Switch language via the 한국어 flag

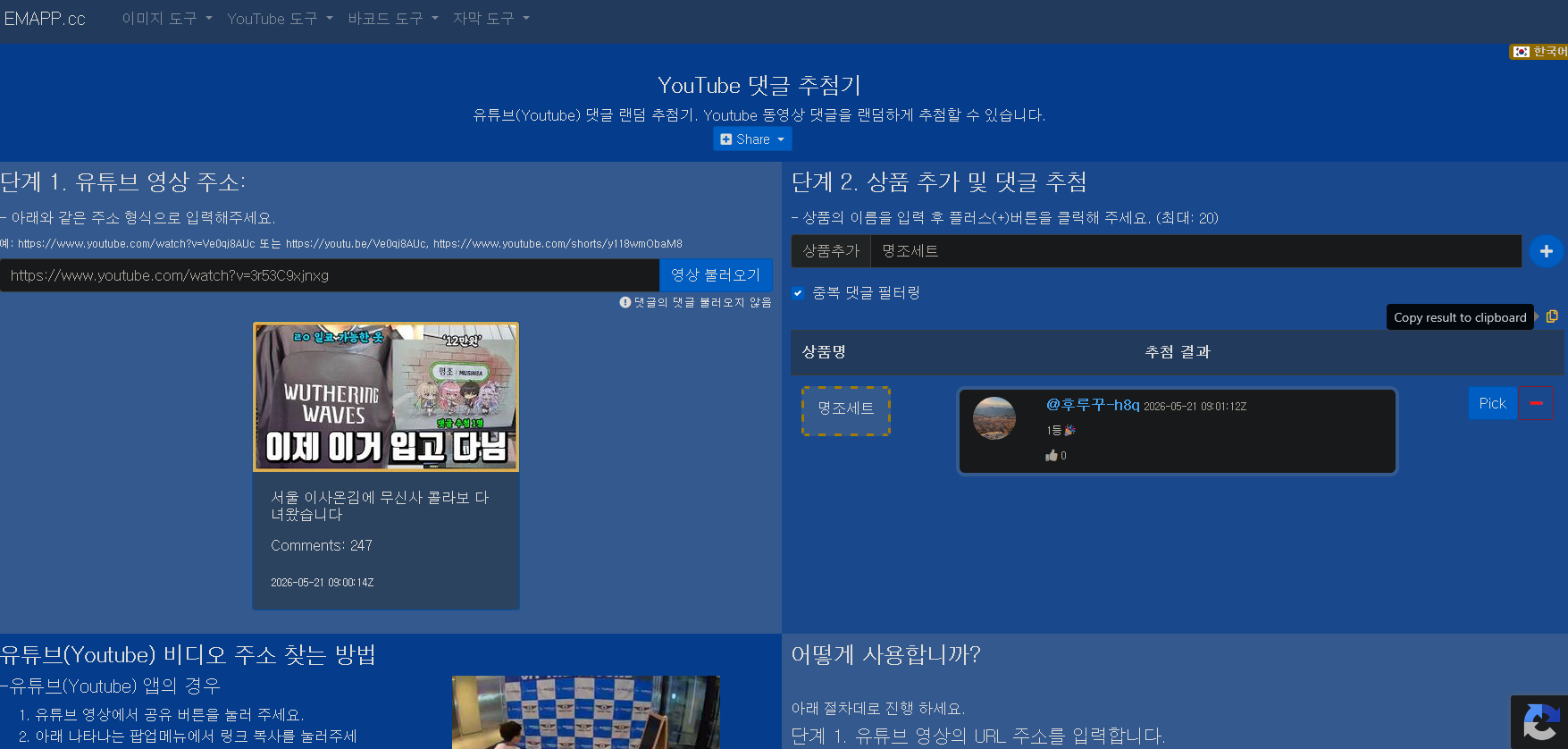[x=1539, y=52]
